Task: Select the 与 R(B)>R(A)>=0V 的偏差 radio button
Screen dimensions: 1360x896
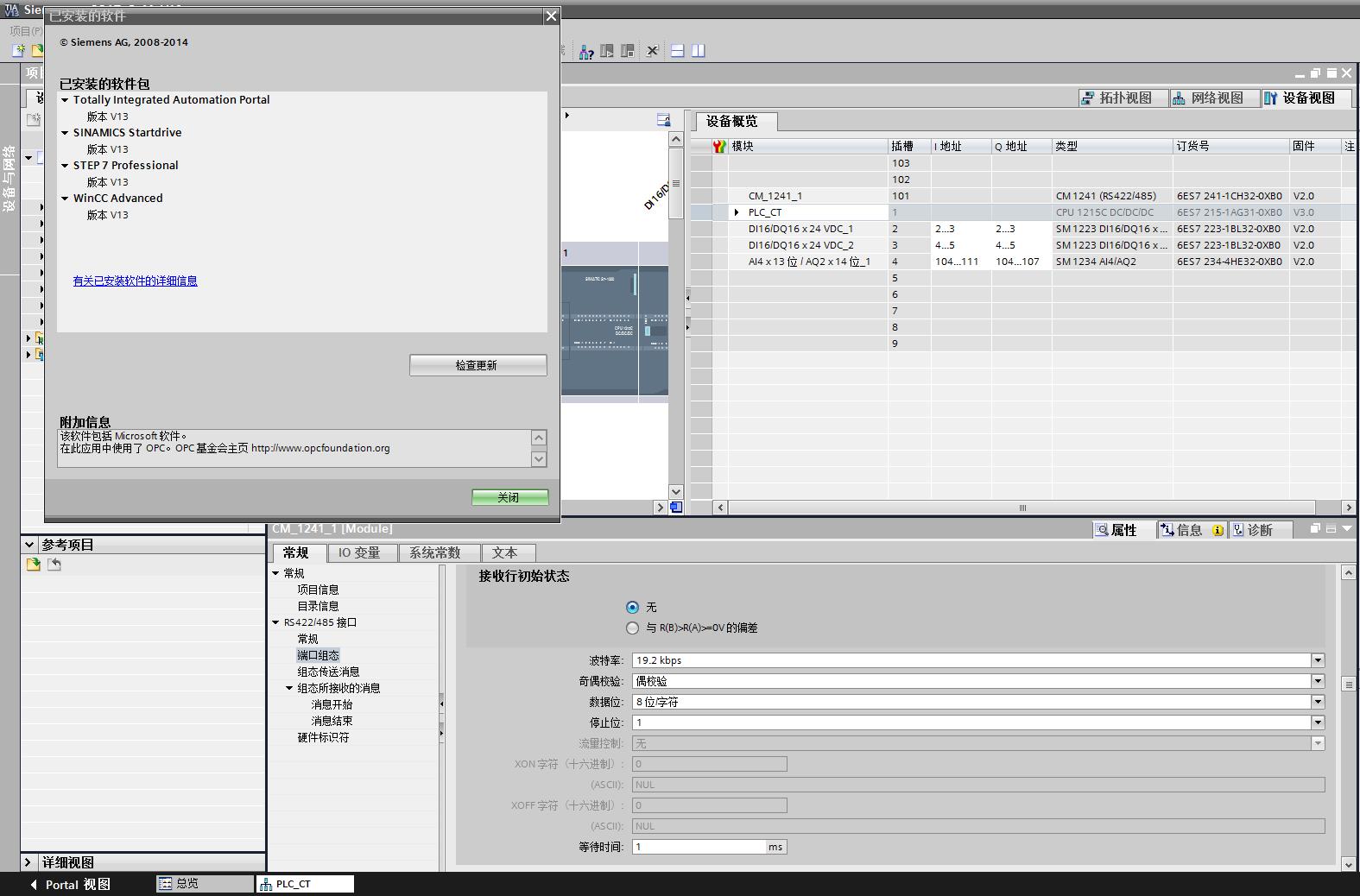Action: tap(633, 628)
